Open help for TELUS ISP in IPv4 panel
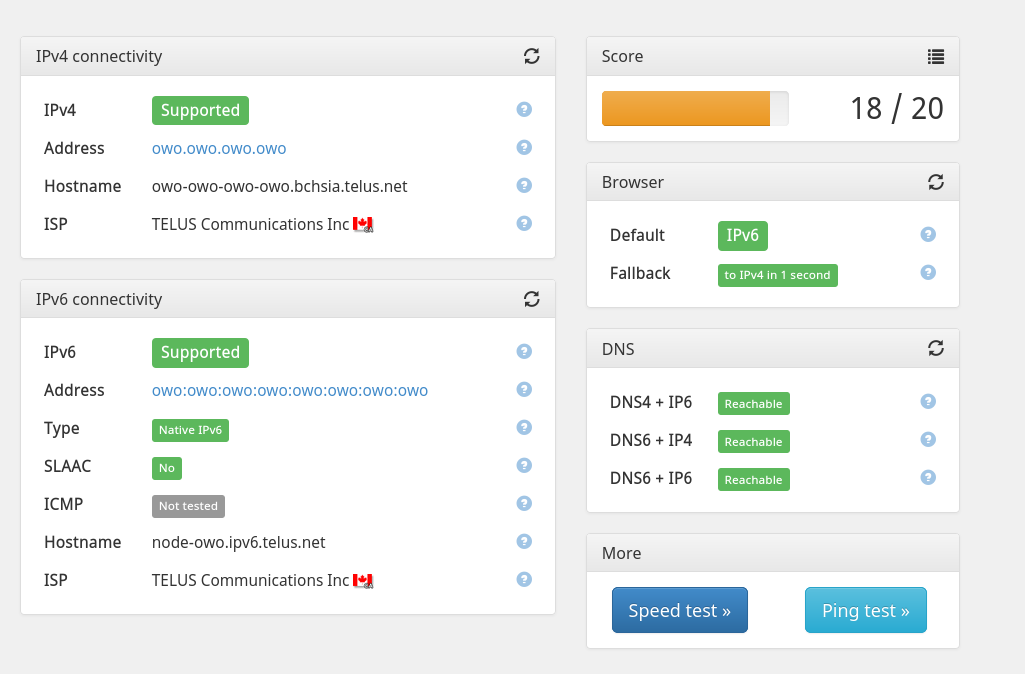The width and height of the screenshot is (1025, 674). point(524,224)
